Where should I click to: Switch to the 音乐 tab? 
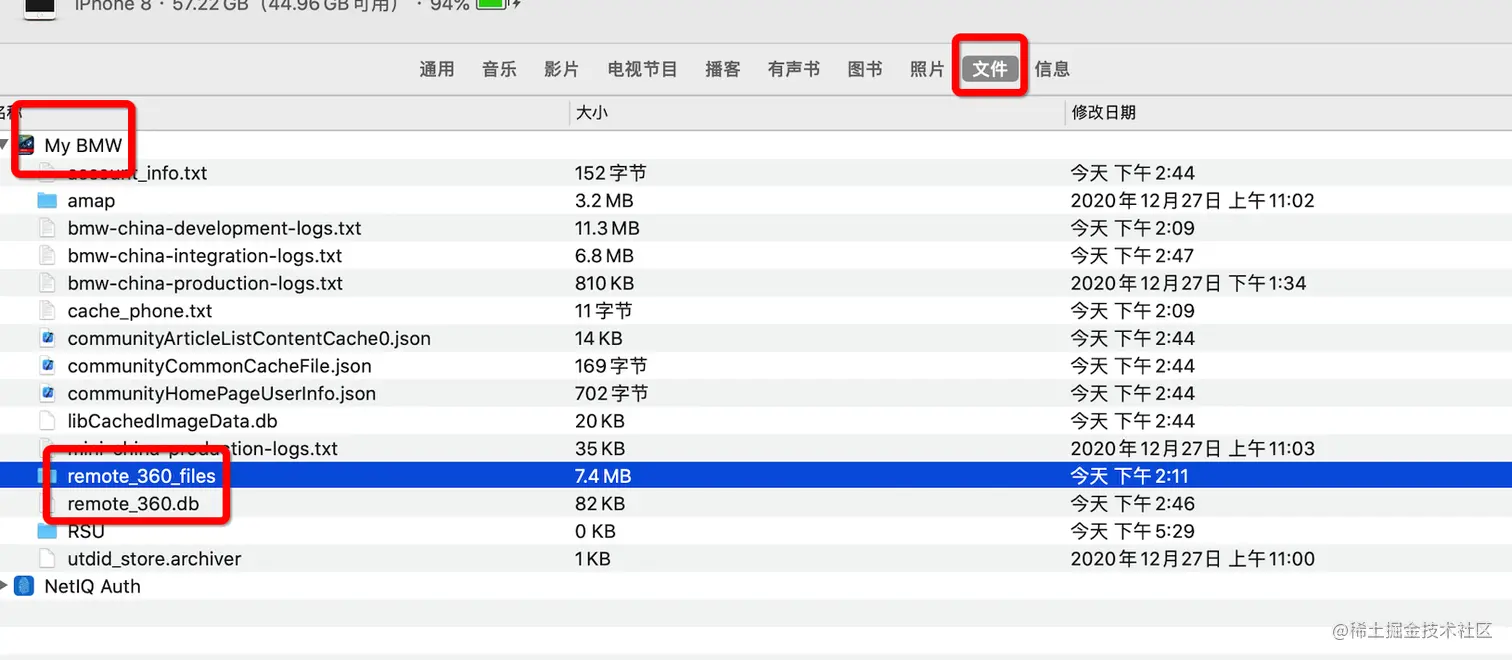(x=499, y=69)
